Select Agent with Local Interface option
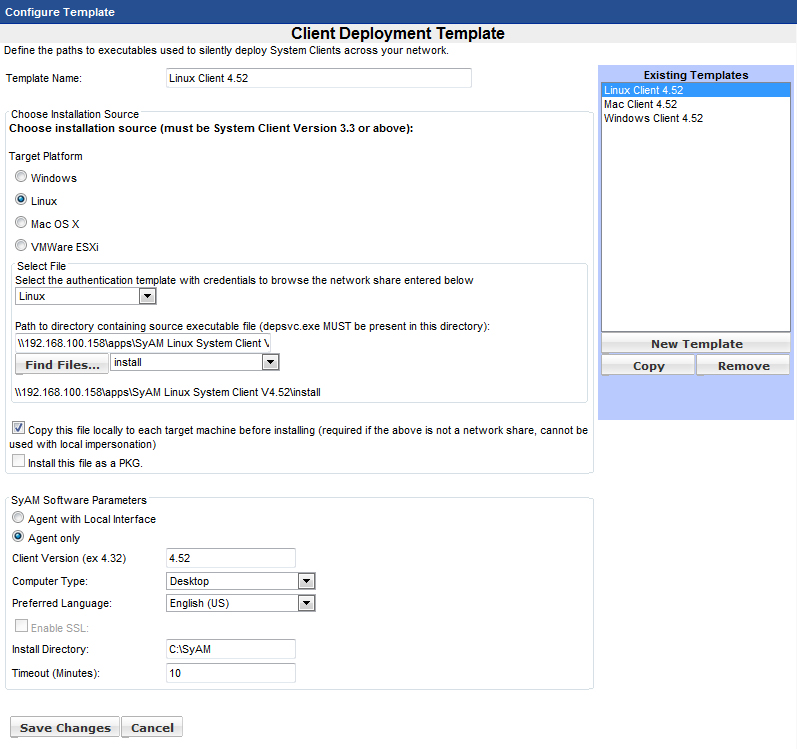This screenshot has height=749, width=797. (18, 519)
